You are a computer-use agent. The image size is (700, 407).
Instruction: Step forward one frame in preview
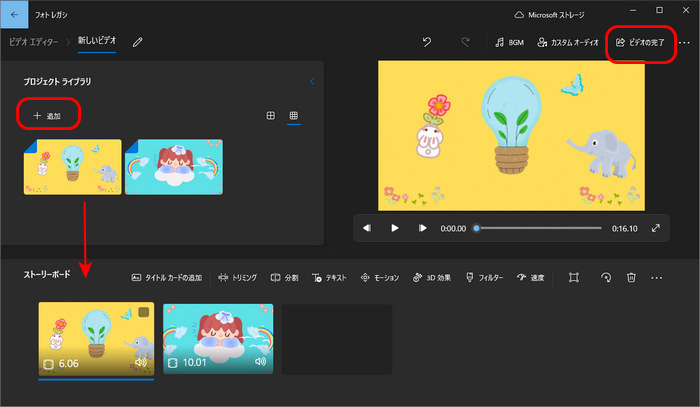[x=422, y=228]
